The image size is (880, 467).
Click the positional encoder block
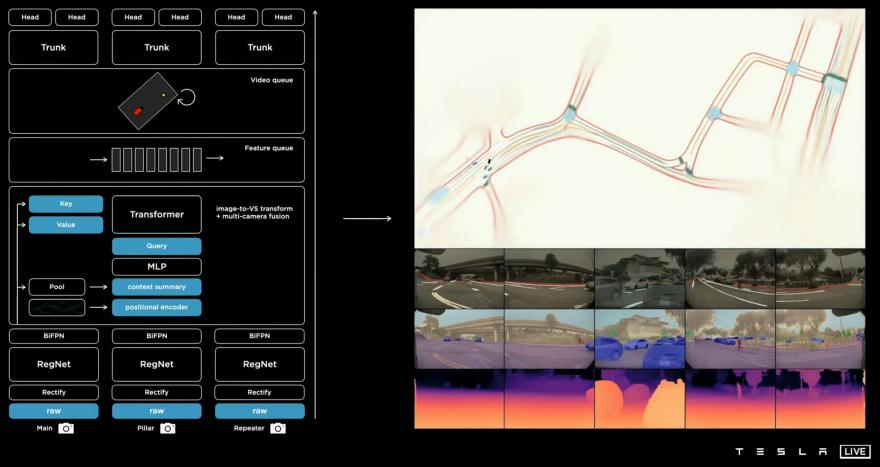(x=157, y=307)
